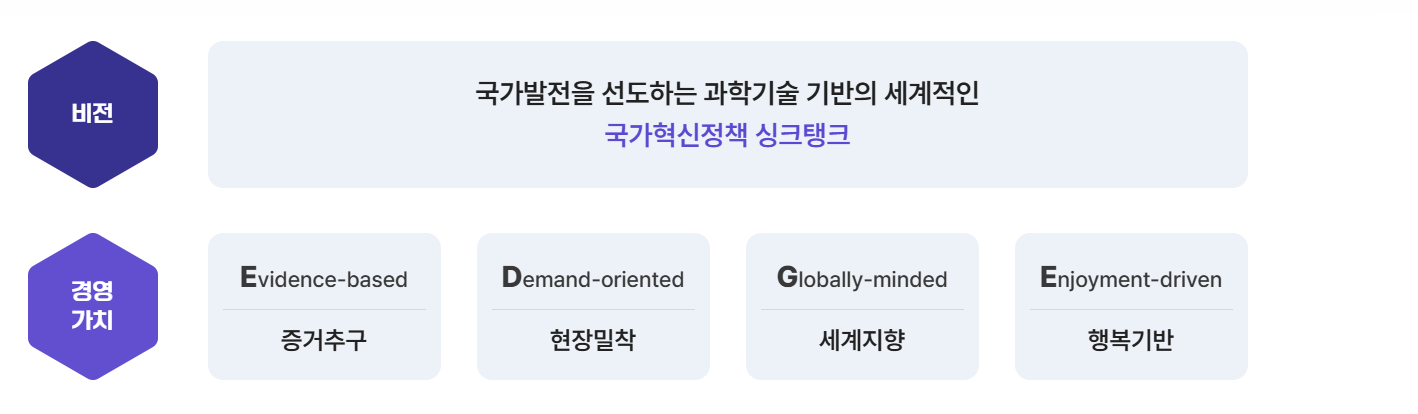Click the divider line in Enjoyment-driven card
Image resolution: width=1418 pixels, height=414 pixels.
pyautogui.click(x=1131, y=310)
